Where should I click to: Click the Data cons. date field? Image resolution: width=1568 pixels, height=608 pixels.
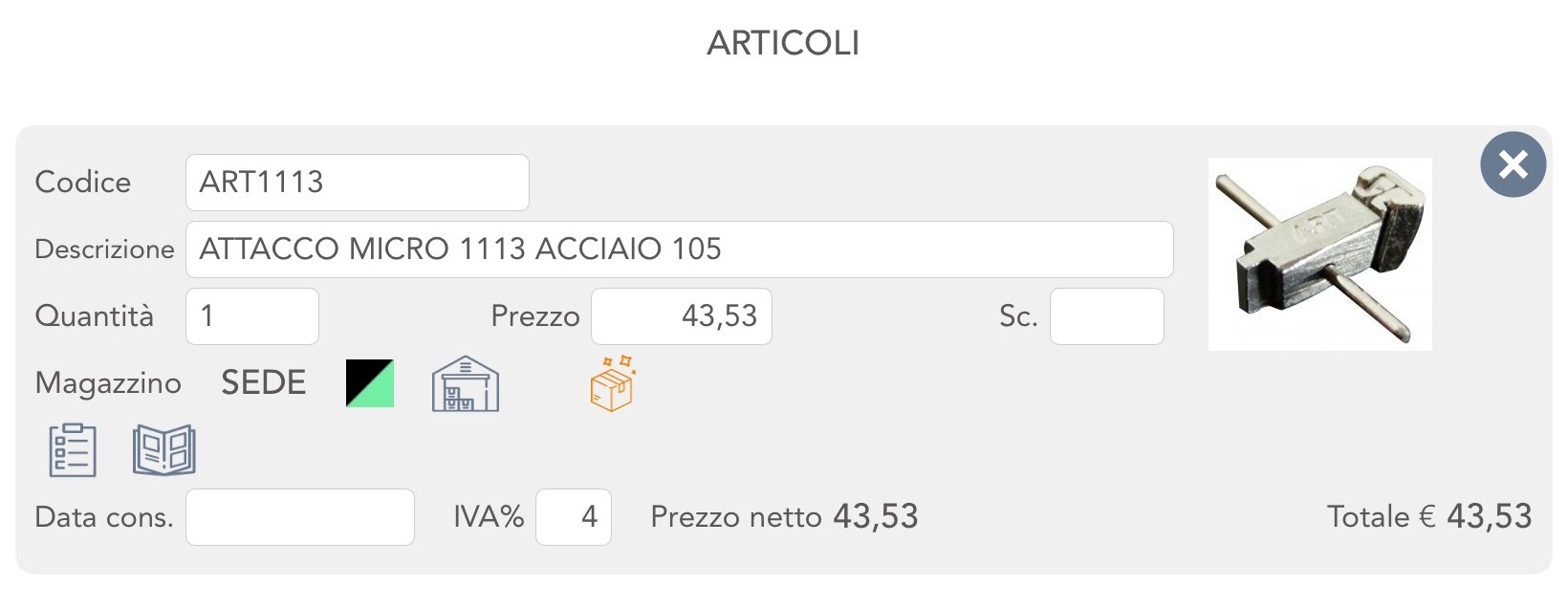click(299, 517)
